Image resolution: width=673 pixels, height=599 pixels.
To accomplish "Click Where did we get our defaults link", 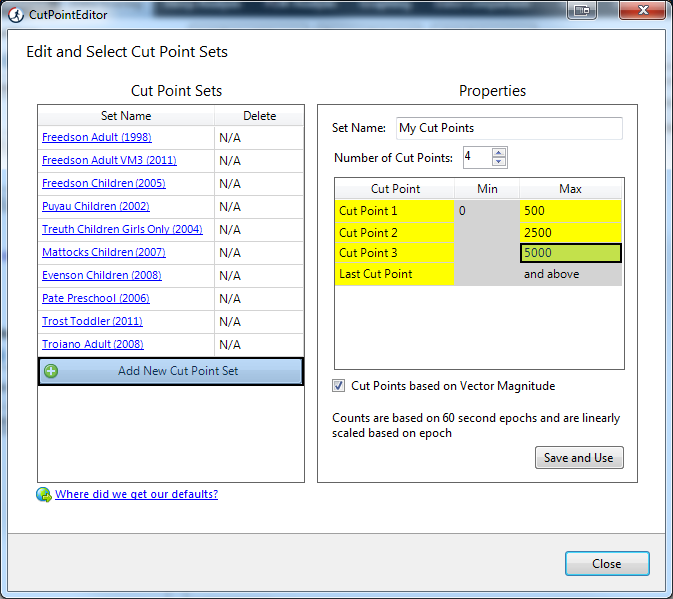I will tap(136, 494).
